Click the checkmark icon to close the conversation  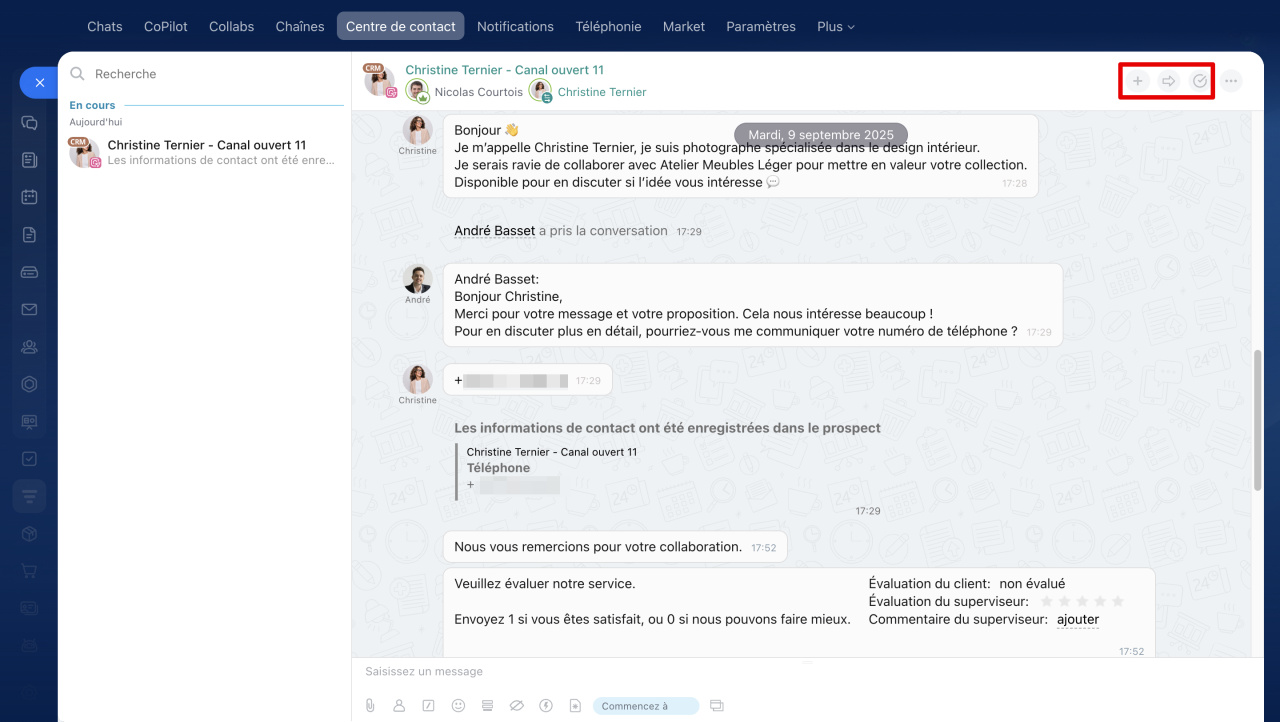(1200, 81)
